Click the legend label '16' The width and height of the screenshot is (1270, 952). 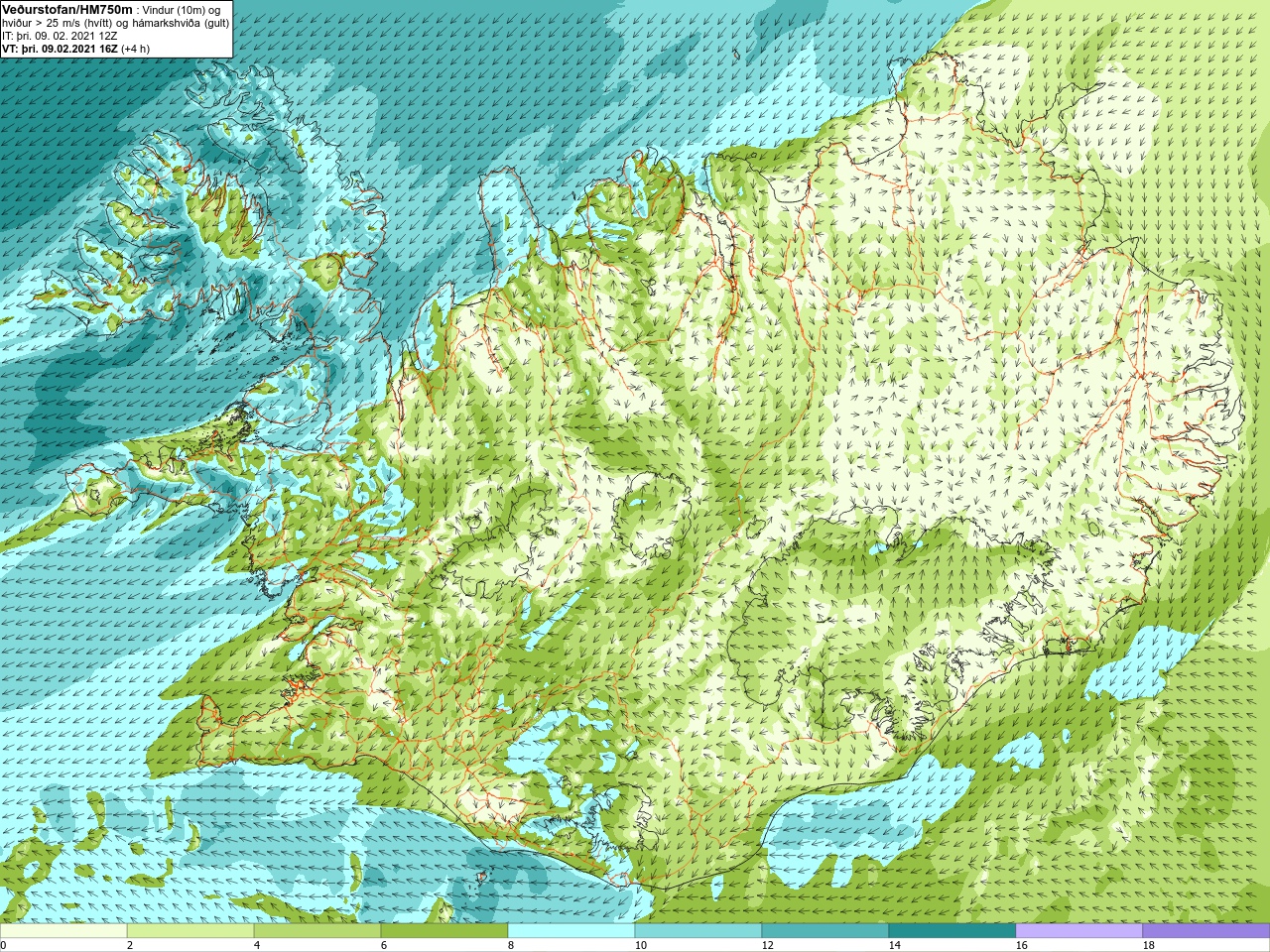(x=1022, y=945)
